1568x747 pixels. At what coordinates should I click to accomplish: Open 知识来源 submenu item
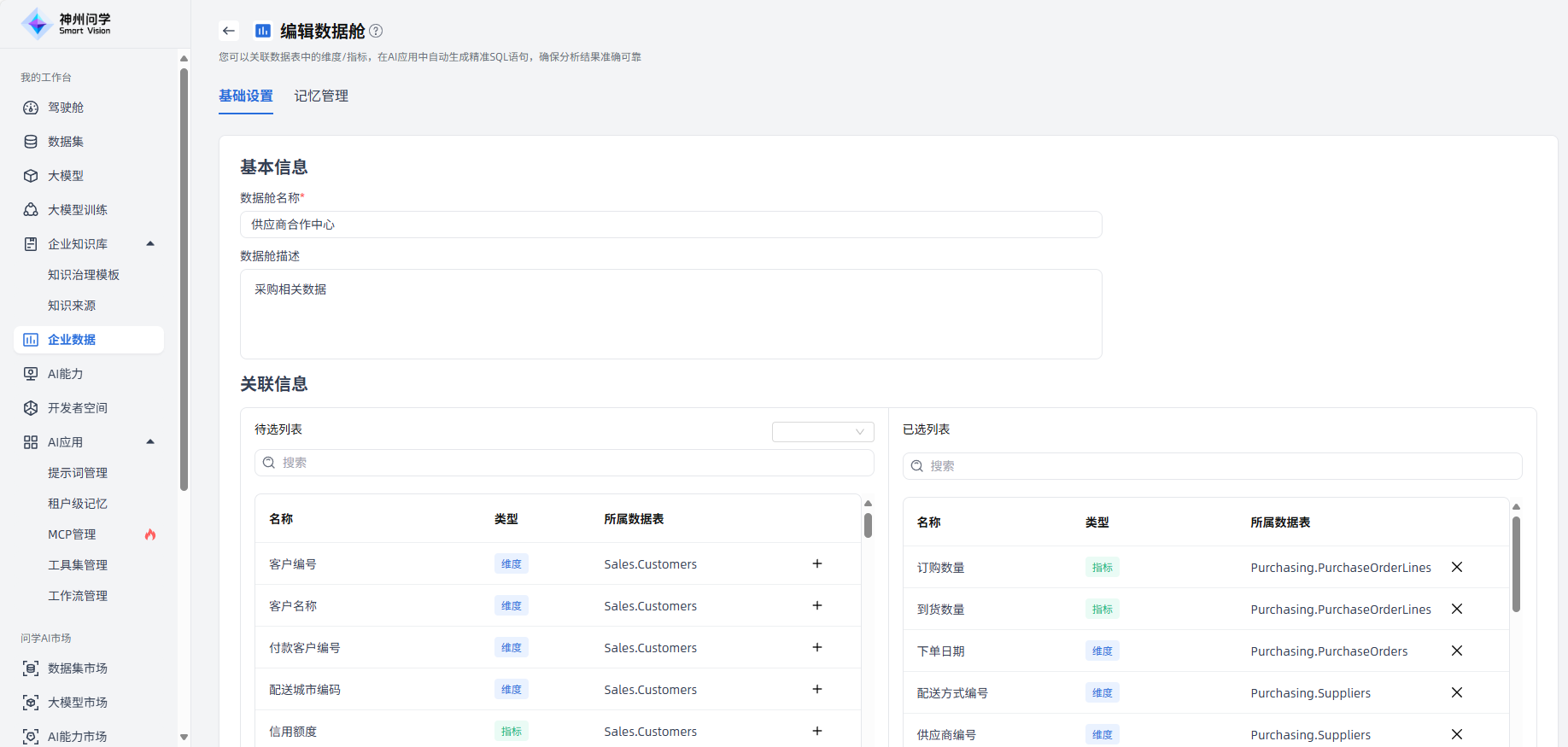(x=72, y=306)
